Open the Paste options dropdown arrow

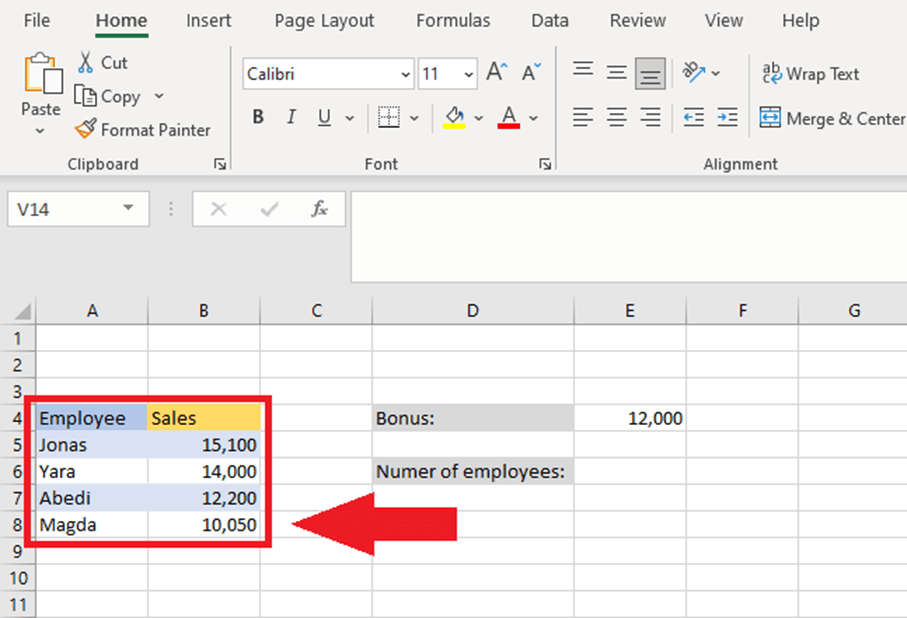tap(40, 131)
